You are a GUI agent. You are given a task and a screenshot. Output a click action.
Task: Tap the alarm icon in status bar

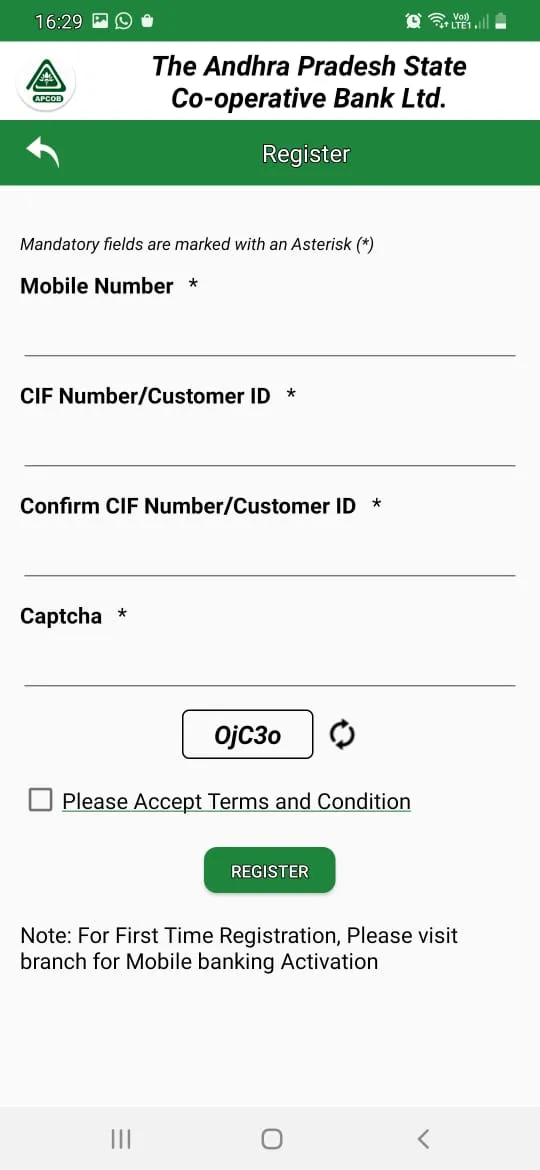[413, 22]
